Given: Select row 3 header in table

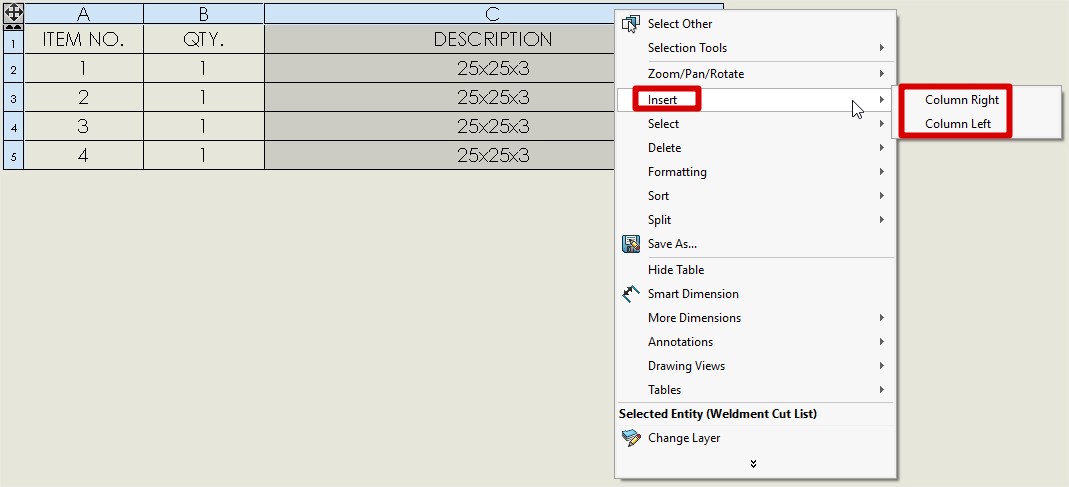Looking at the screenshot, I should coord(13,99).
